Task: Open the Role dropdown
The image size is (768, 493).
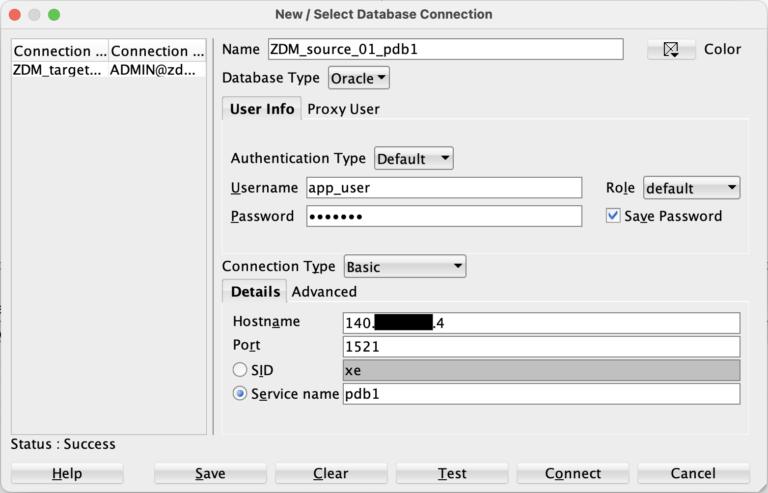Action: [x=691, y=188]
